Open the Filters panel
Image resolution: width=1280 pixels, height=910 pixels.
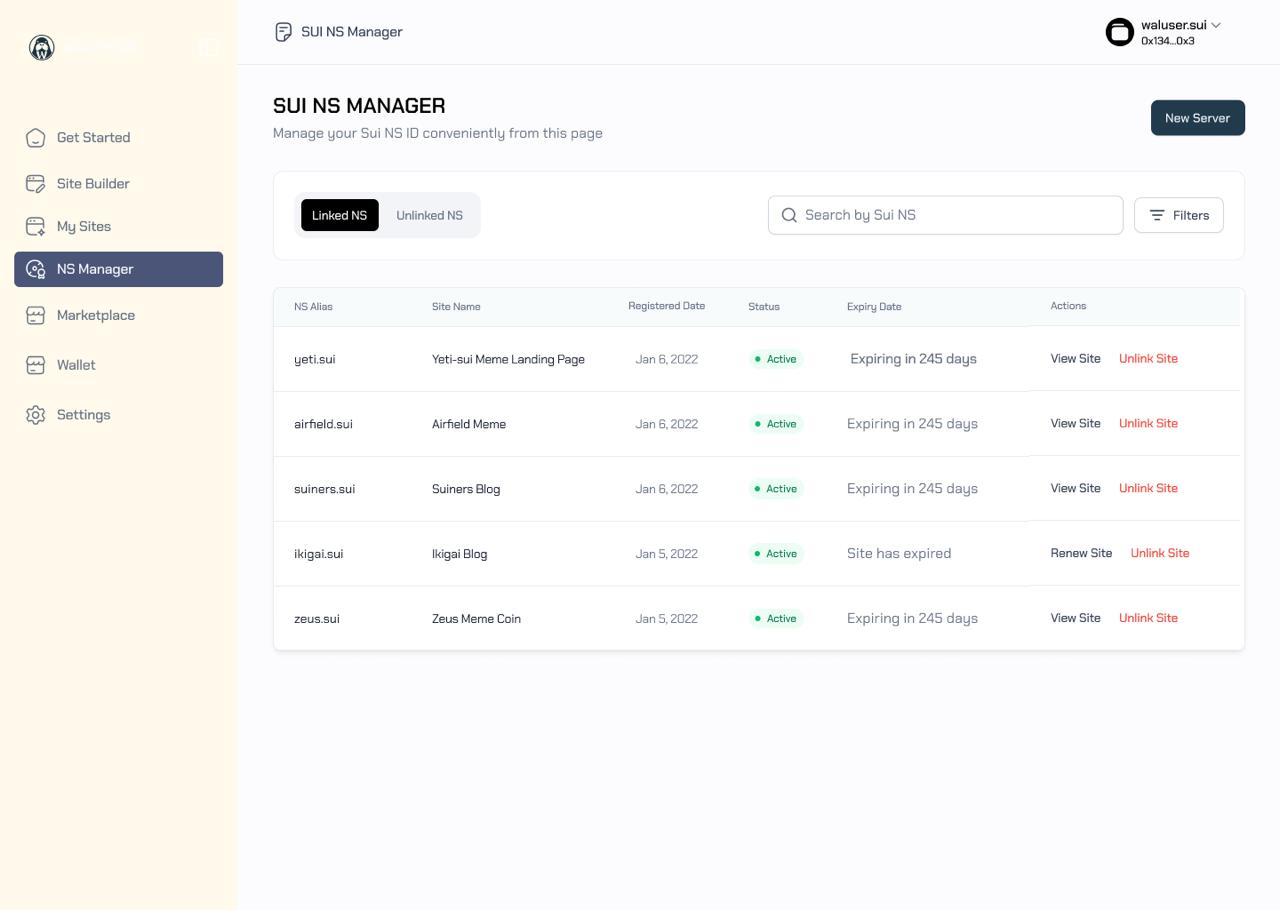1178,215
